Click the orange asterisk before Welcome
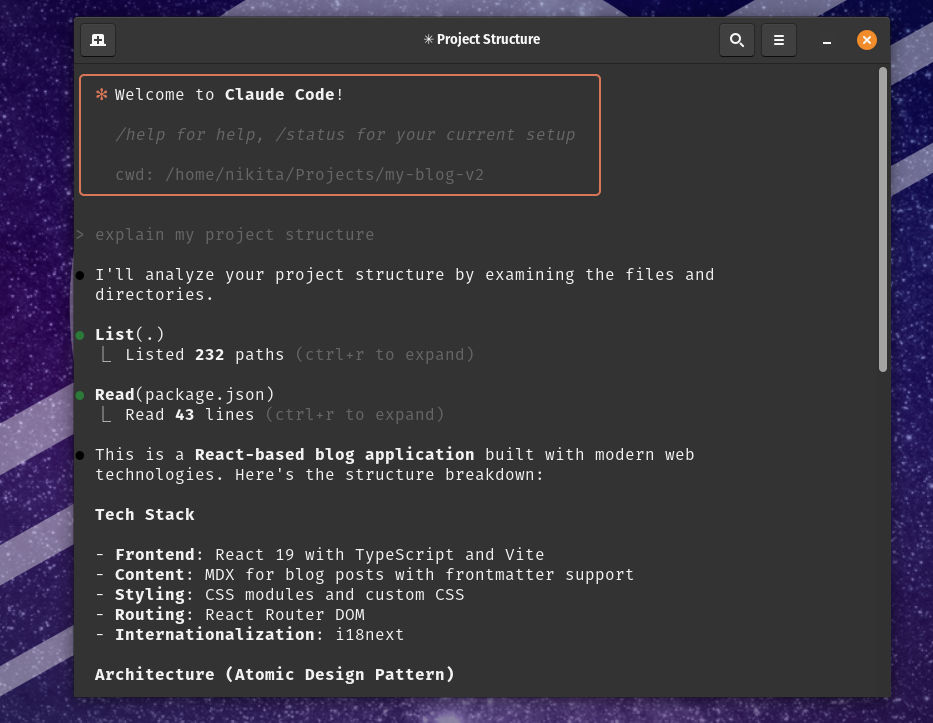The image size is (933, 723). click(102, 94)
